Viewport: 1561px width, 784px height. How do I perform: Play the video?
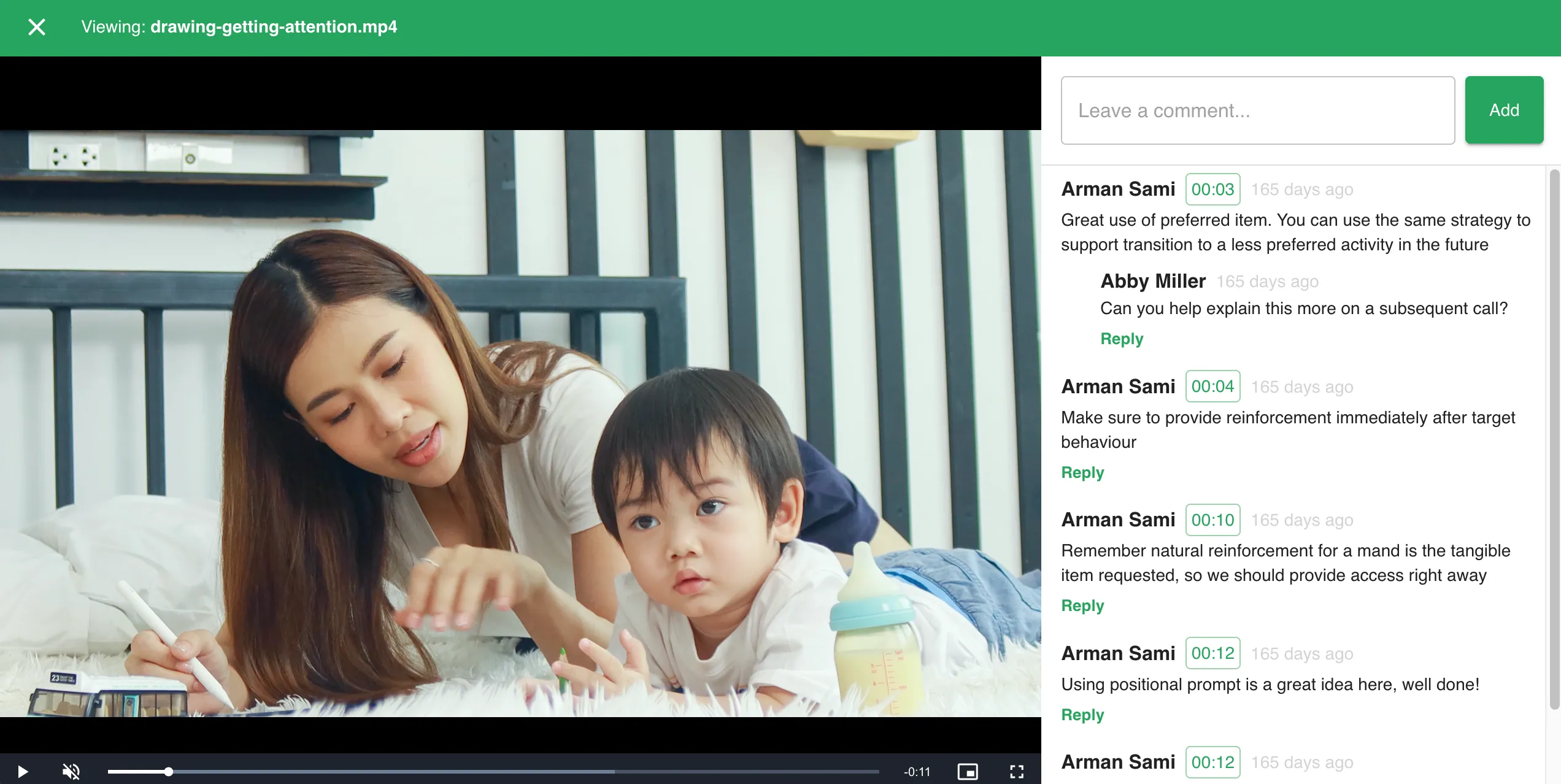click(23, 771)
